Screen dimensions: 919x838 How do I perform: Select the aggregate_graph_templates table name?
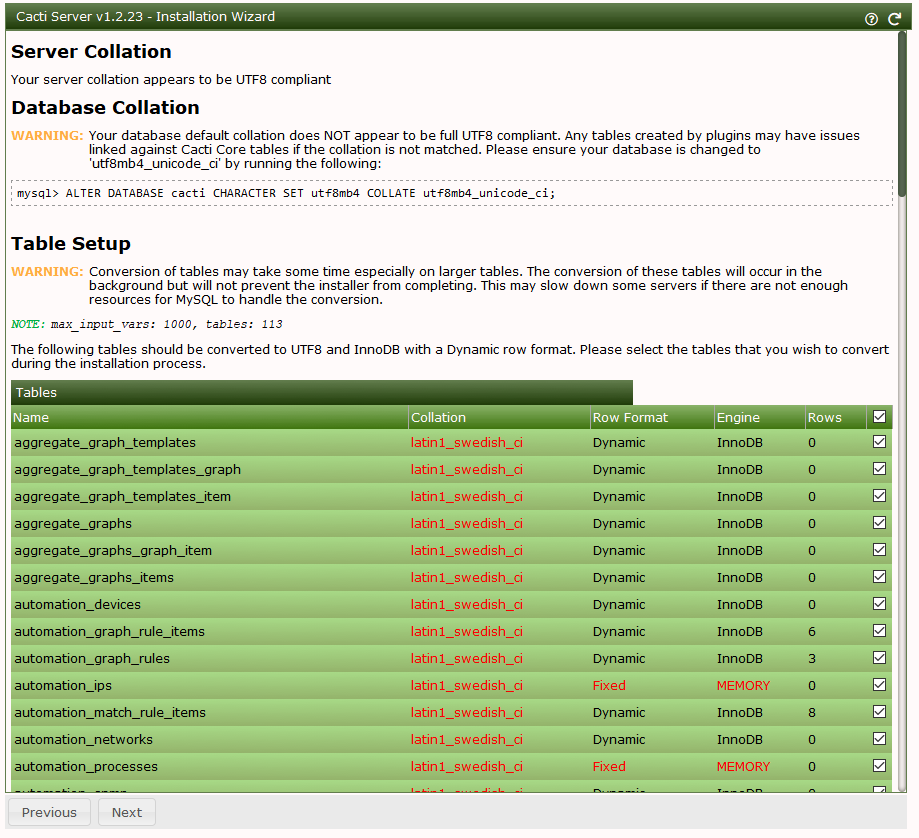pyautogui.click(x=105, y=442)
